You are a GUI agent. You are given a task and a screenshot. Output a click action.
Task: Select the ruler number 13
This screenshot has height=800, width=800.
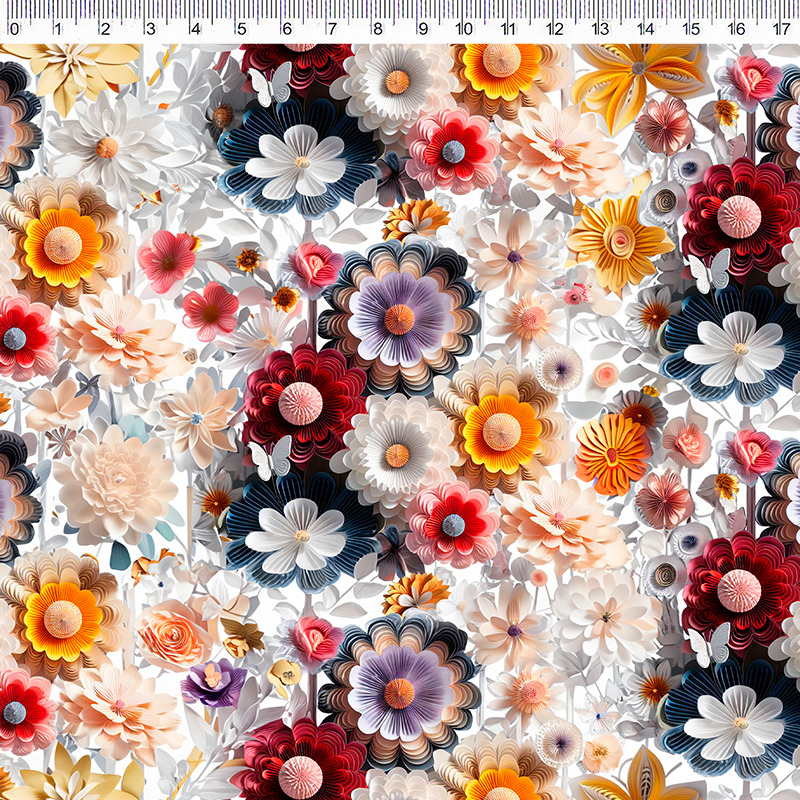point(601,29)
